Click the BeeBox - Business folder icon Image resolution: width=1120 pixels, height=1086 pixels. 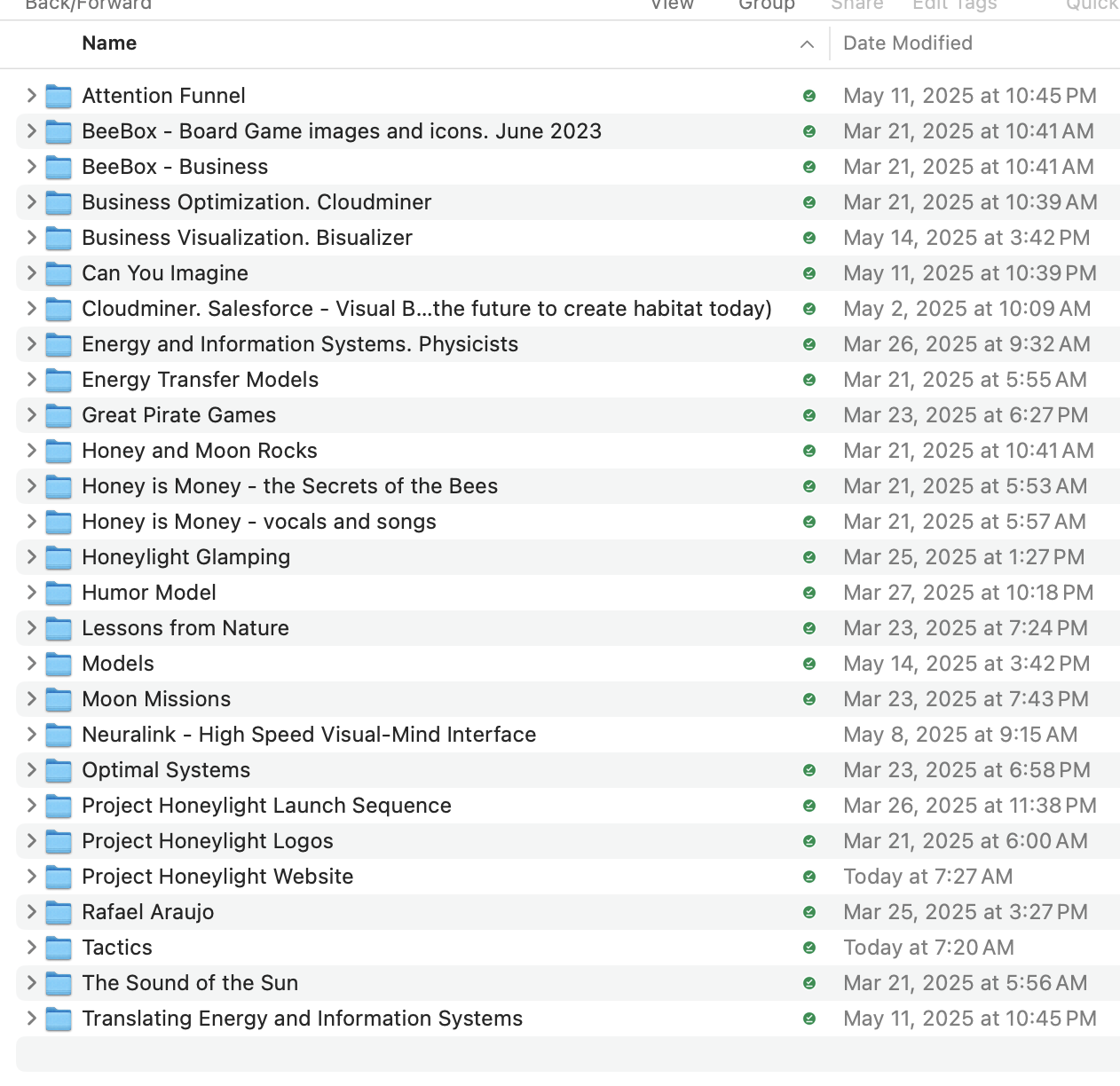59,167
